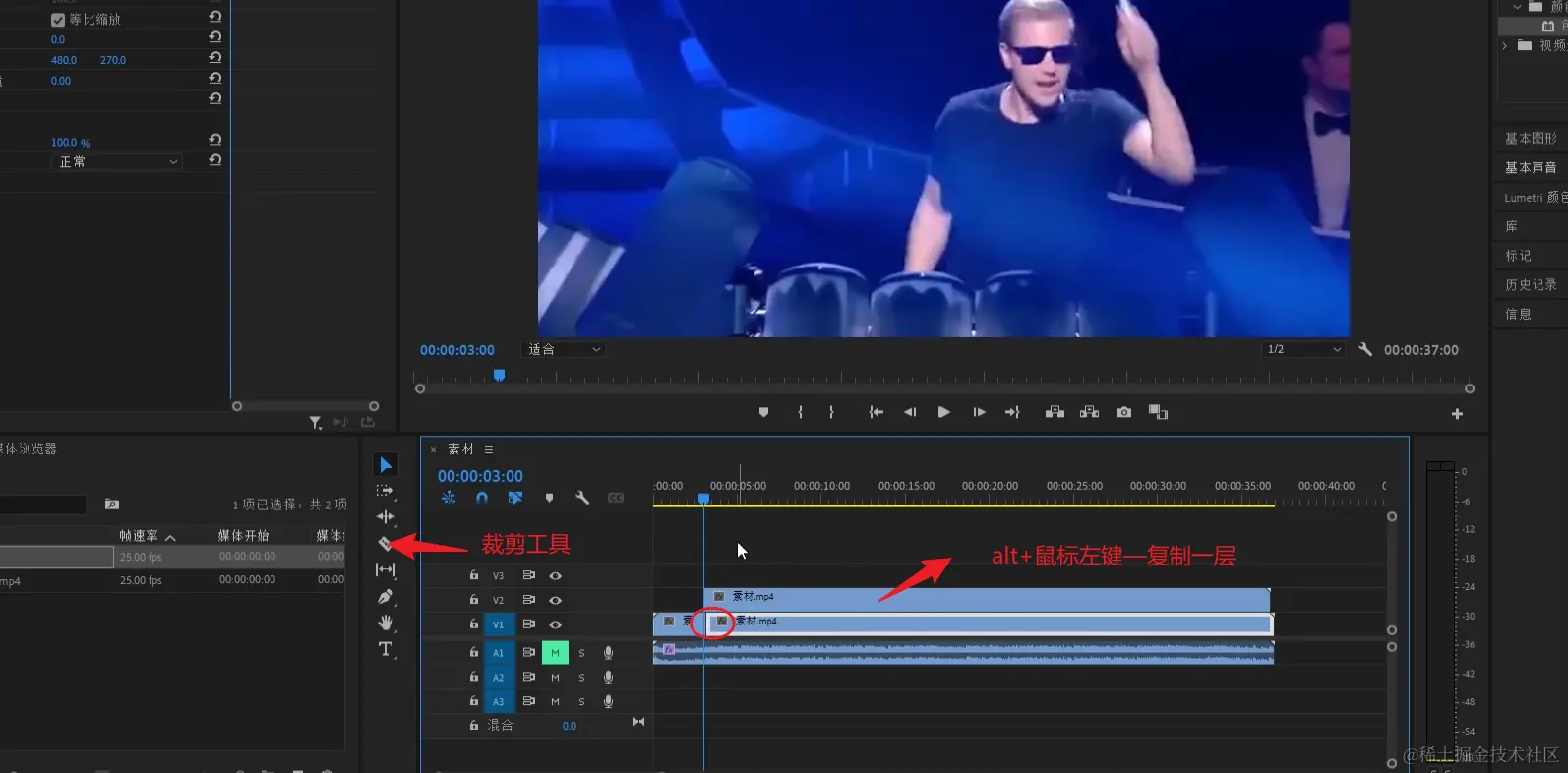This screenshot has width=1568, height=773.
Task: Toggle A3 track targeting
Action: click(498, 701)
